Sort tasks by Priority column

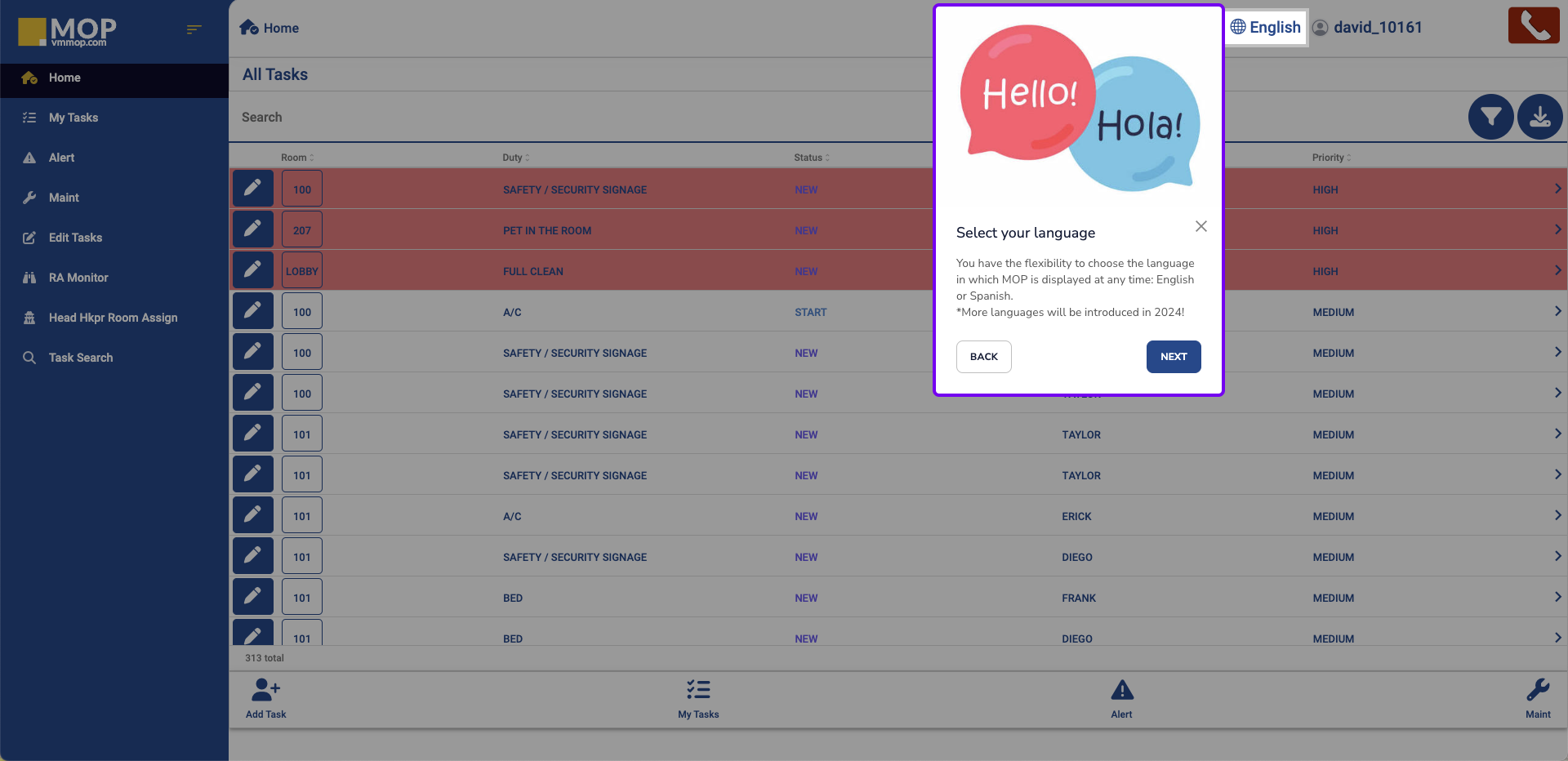(x=1331, y=158)
